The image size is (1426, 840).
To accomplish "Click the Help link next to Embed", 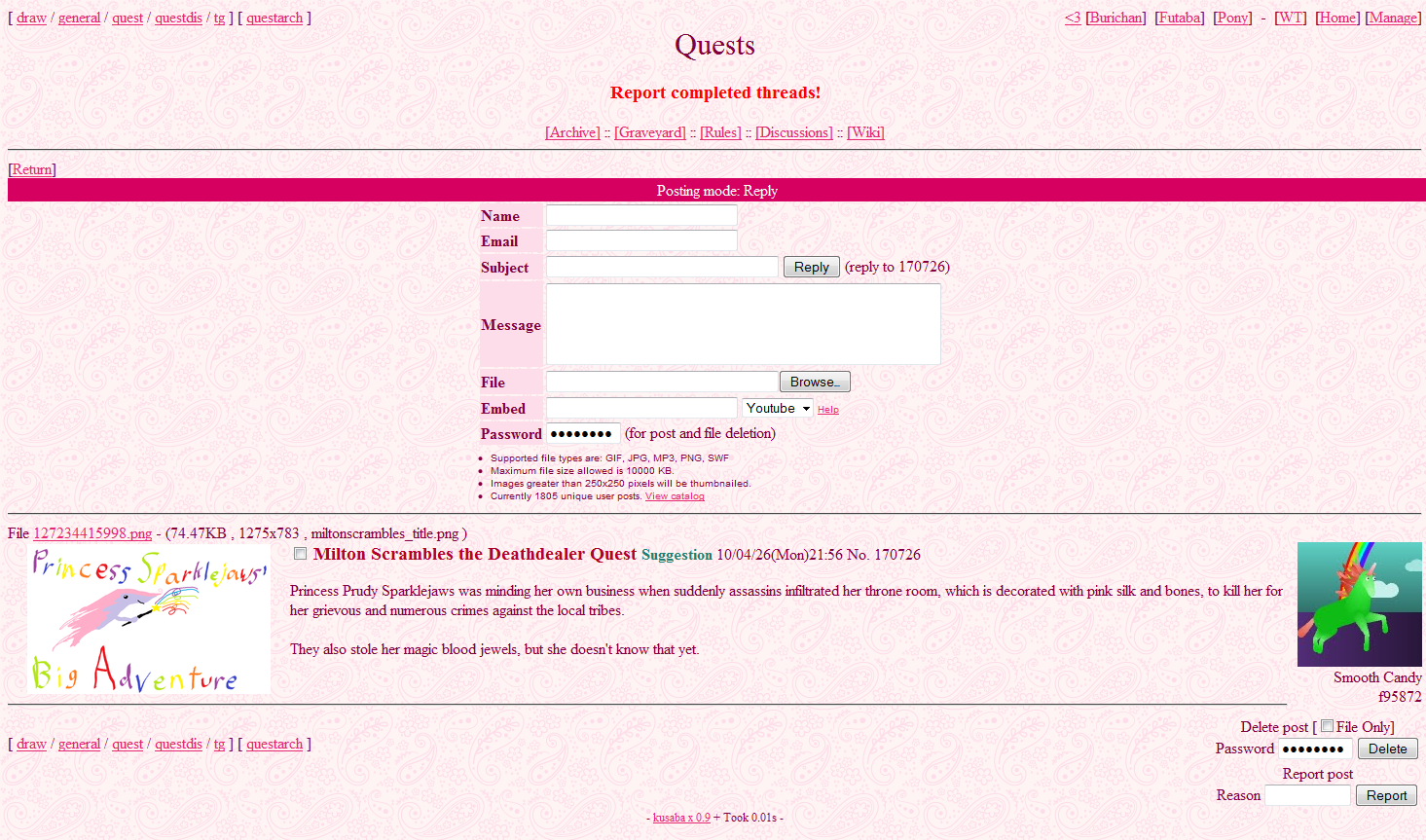I will pyautogui.click(x=827, y=410).
